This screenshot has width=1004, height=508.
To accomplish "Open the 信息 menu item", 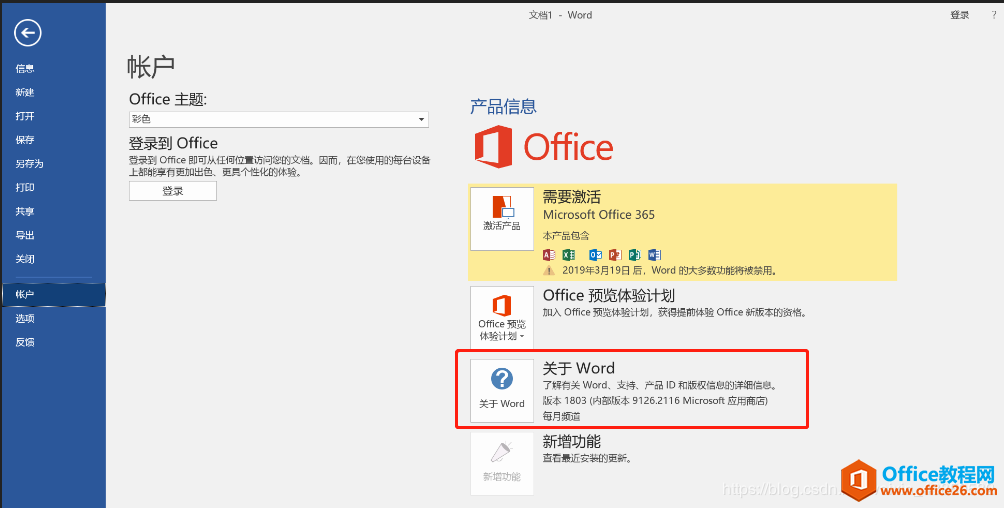I will 25,69.
